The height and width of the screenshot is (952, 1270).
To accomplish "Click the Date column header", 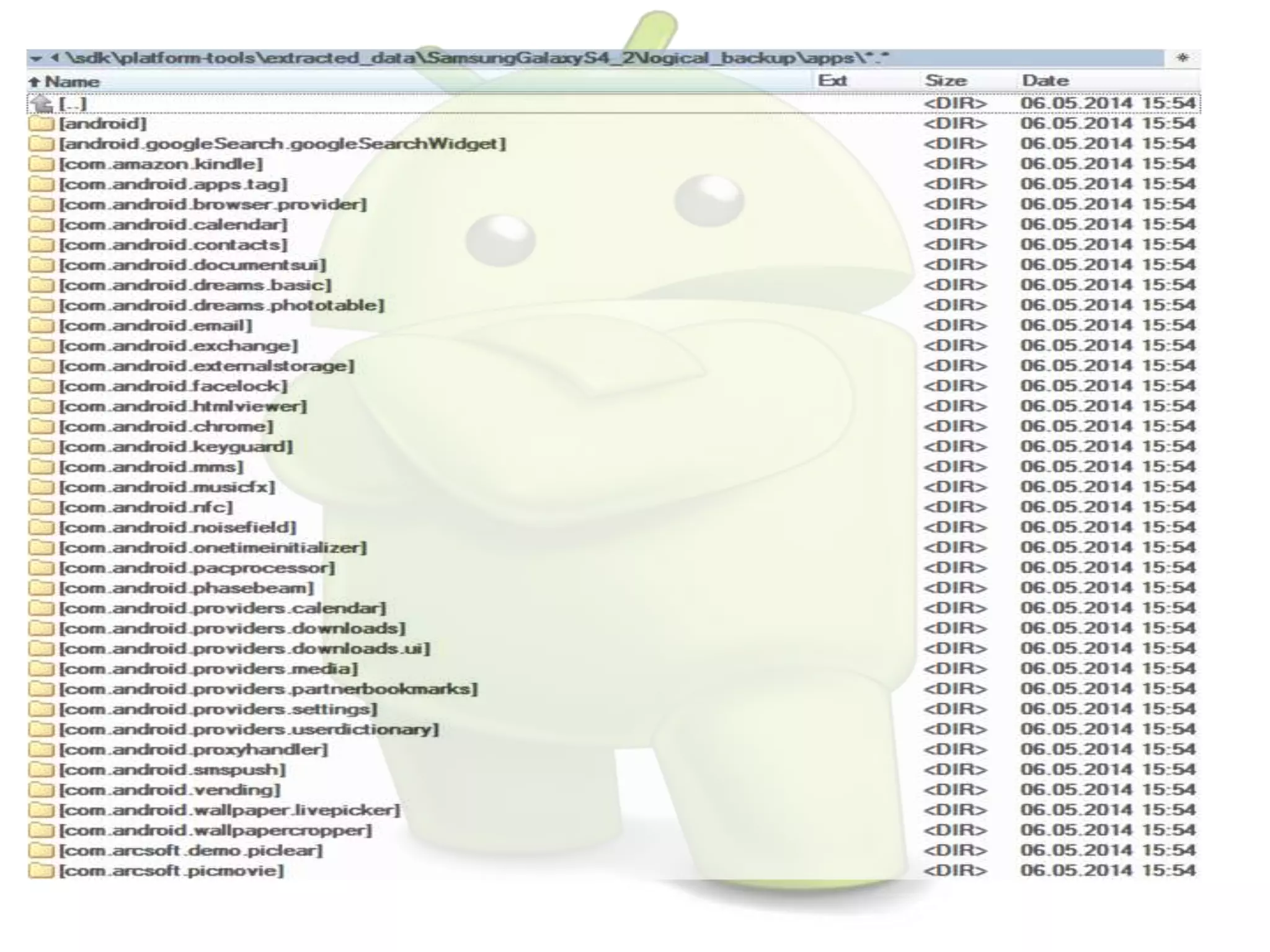I will (x=1045, y=81).
